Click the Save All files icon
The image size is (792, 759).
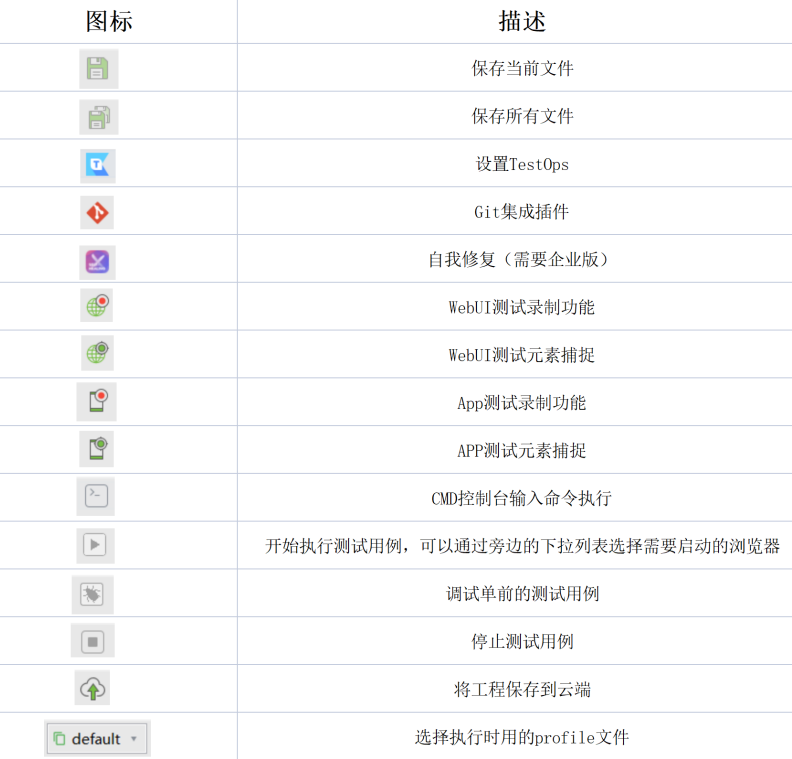pos(98,117)
